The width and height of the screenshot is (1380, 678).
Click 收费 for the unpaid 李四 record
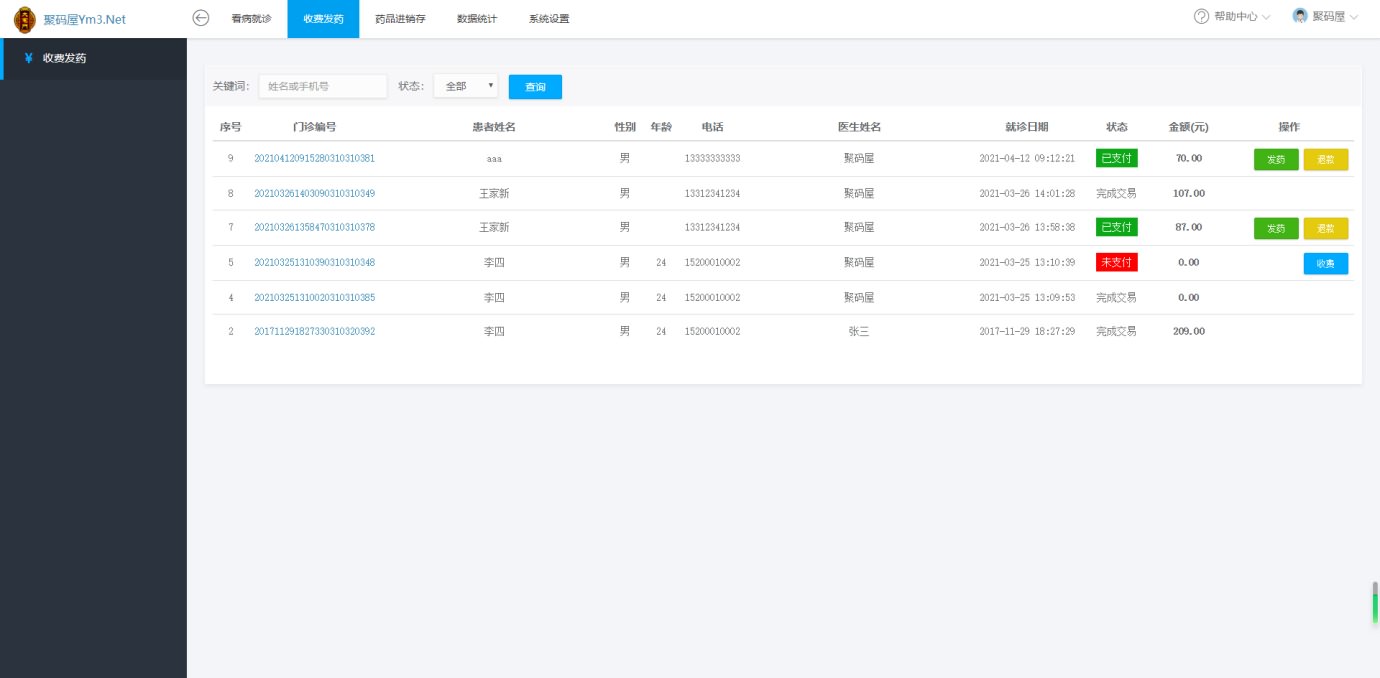click(x=1325, y=263)
